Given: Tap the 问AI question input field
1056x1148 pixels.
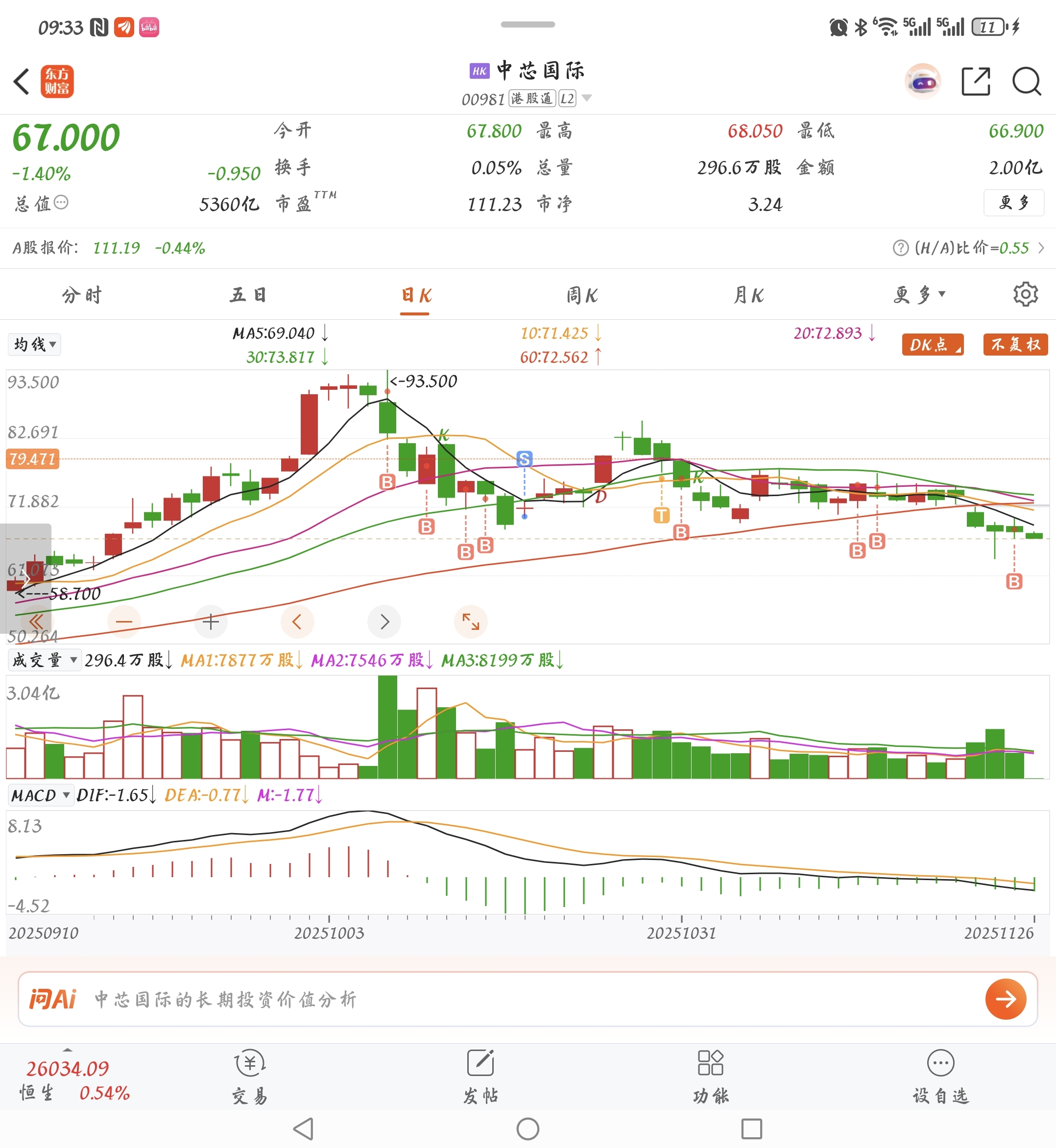Looking at the screenshot, I should click(514, 999).
